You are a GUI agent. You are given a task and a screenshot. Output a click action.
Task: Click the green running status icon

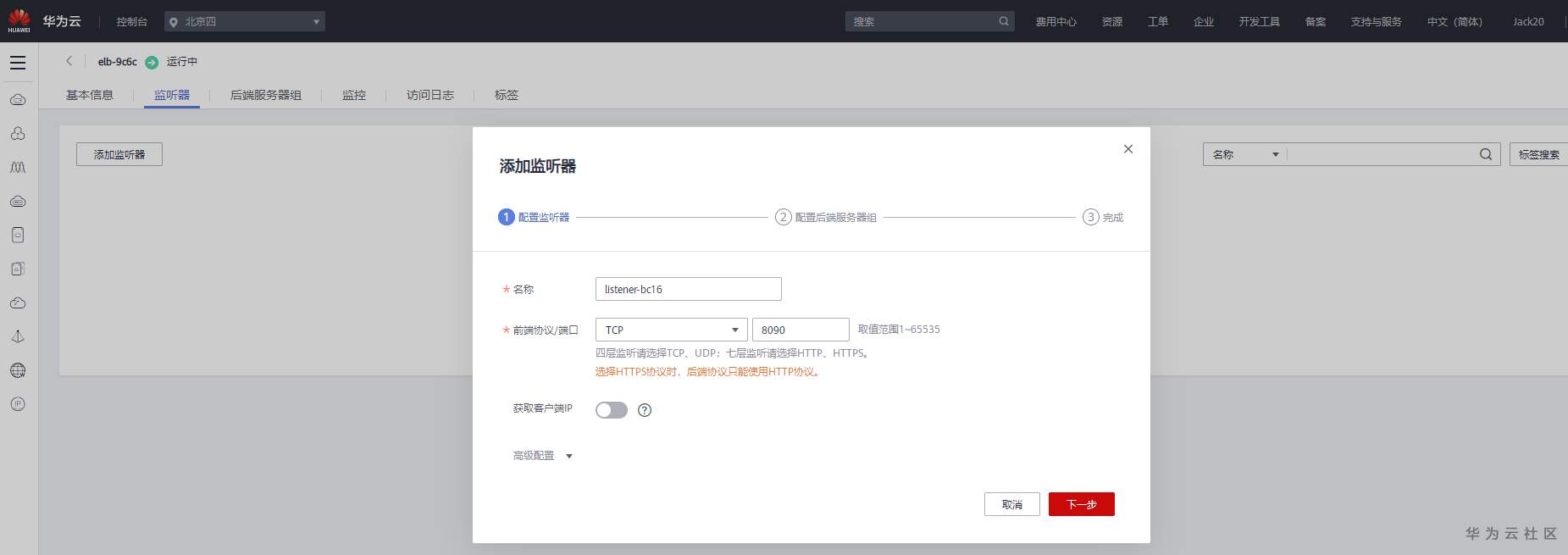coord(152,62)
